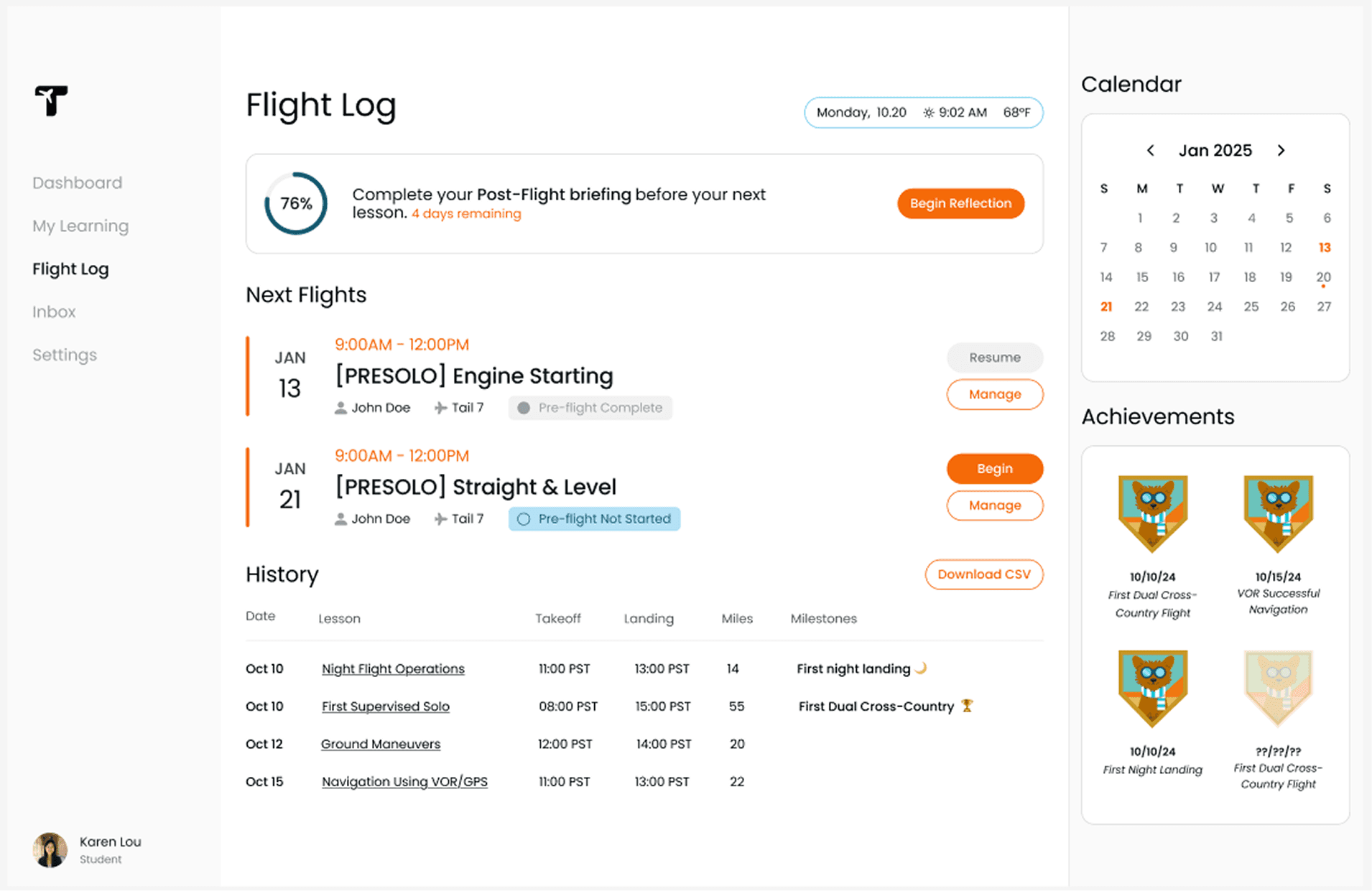Open the Night Flight Operations lesson link
This screenshot has height=891, width=1372.
tap(393, 668)
